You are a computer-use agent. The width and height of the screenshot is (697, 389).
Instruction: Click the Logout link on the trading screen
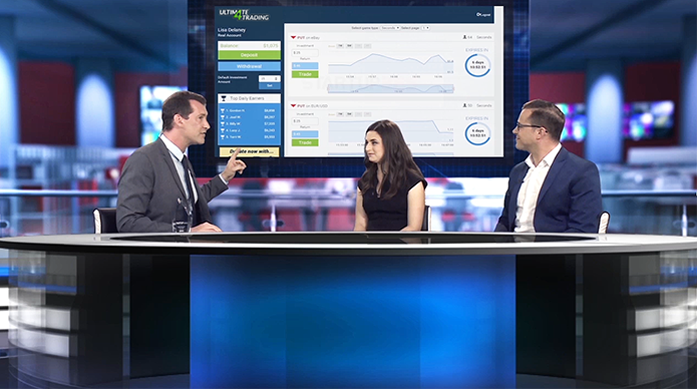click(x=483, y=15)
